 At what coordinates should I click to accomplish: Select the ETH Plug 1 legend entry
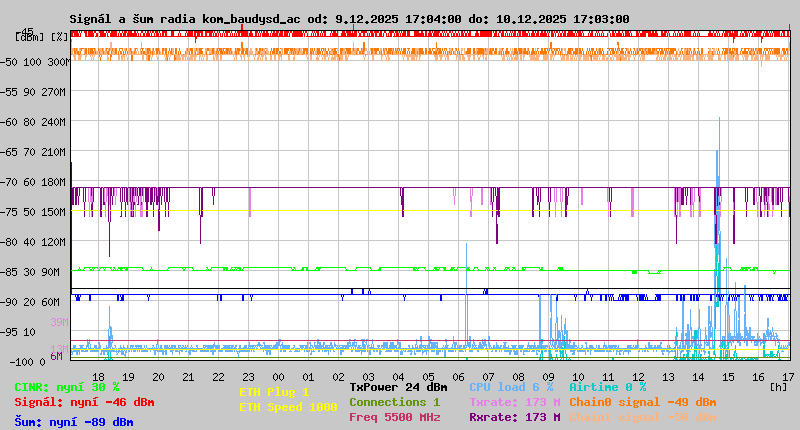click(x=274, y=392)
